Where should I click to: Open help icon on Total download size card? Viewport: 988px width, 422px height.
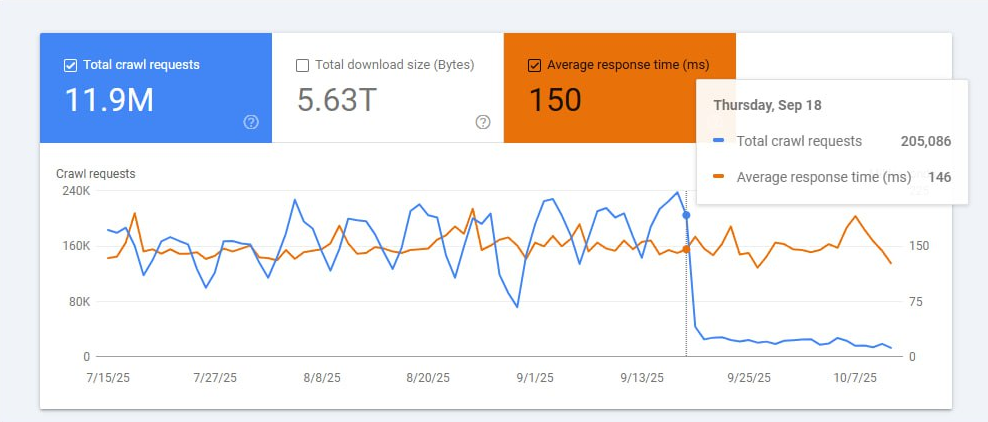pyautogui.click(x=483, y=122)
